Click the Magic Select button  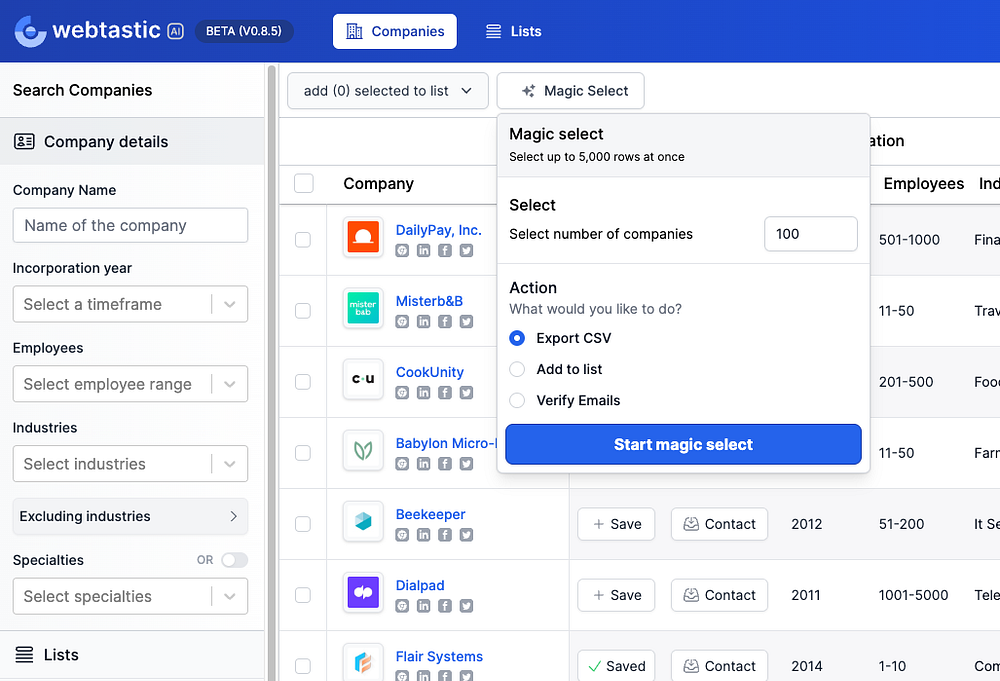571,91
